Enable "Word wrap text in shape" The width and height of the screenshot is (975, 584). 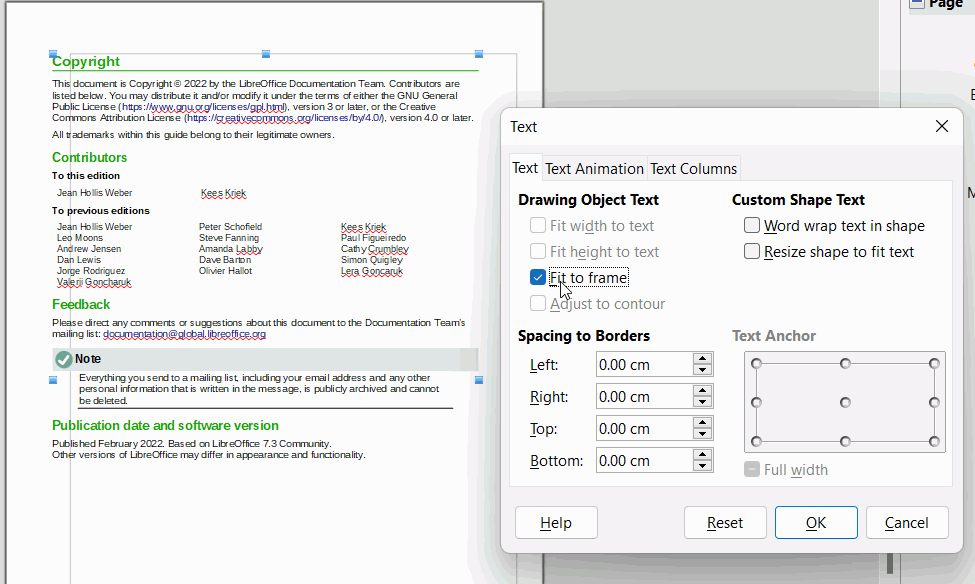[752, 225]
